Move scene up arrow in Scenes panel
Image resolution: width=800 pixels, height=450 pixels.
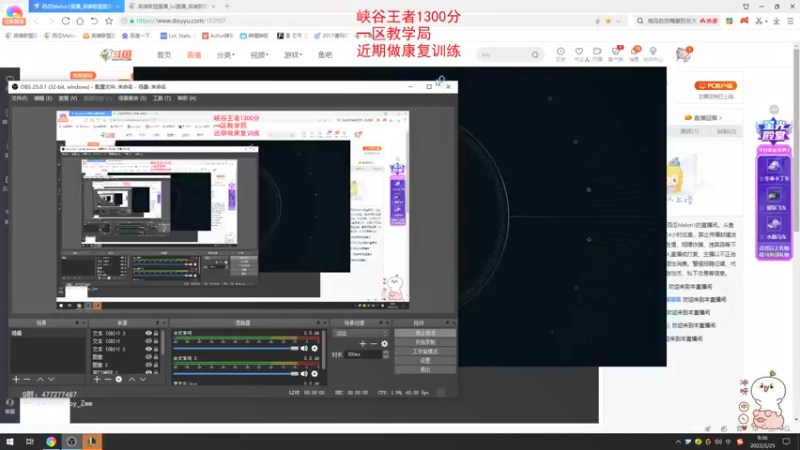40,380
